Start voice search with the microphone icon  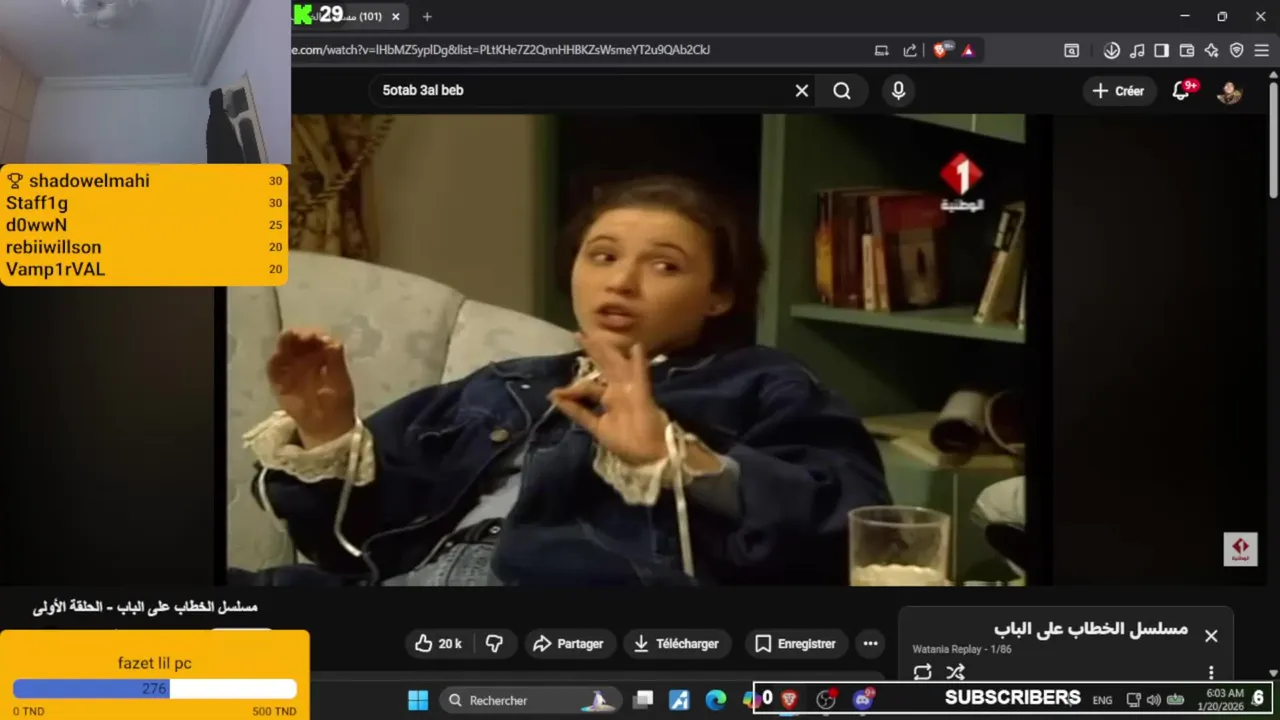pyautogui.click(x=898, y=91)
